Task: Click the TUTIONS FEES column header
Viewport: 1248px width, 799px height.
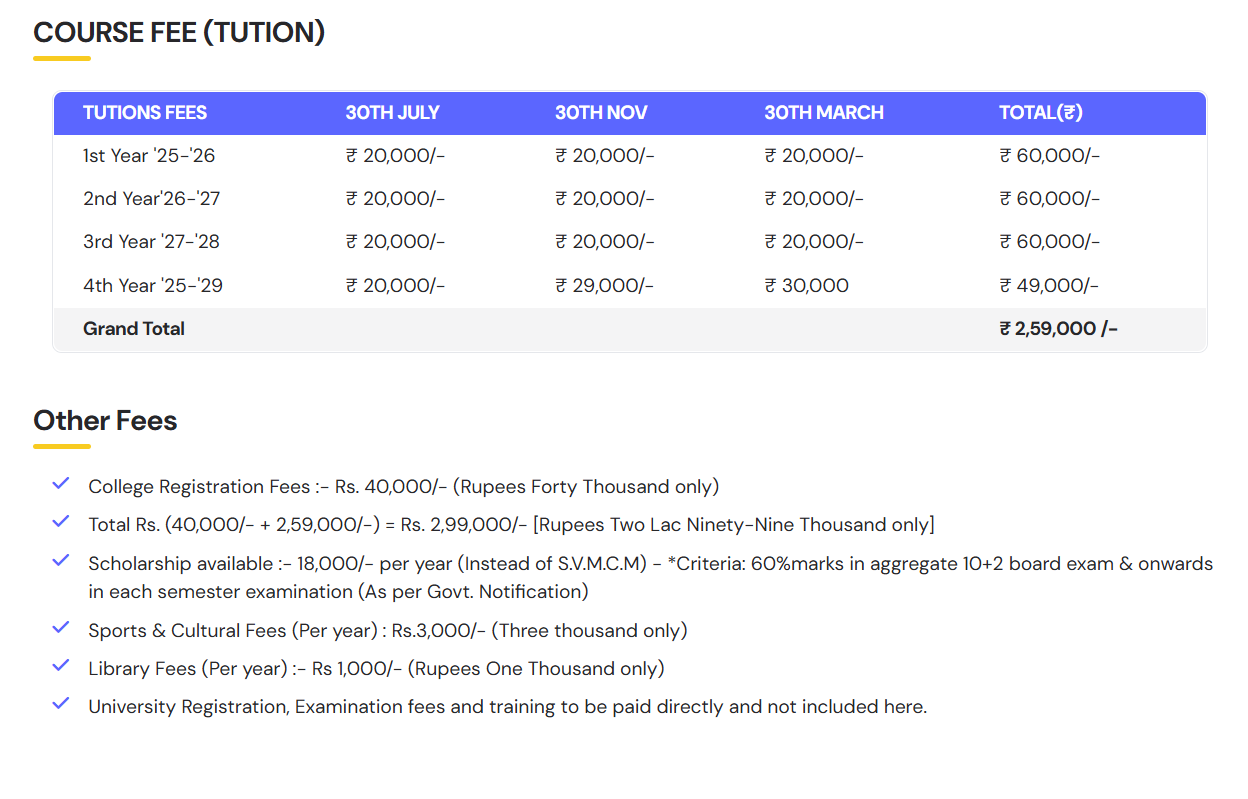Action: pyautogui.click(x=145, y=113)
